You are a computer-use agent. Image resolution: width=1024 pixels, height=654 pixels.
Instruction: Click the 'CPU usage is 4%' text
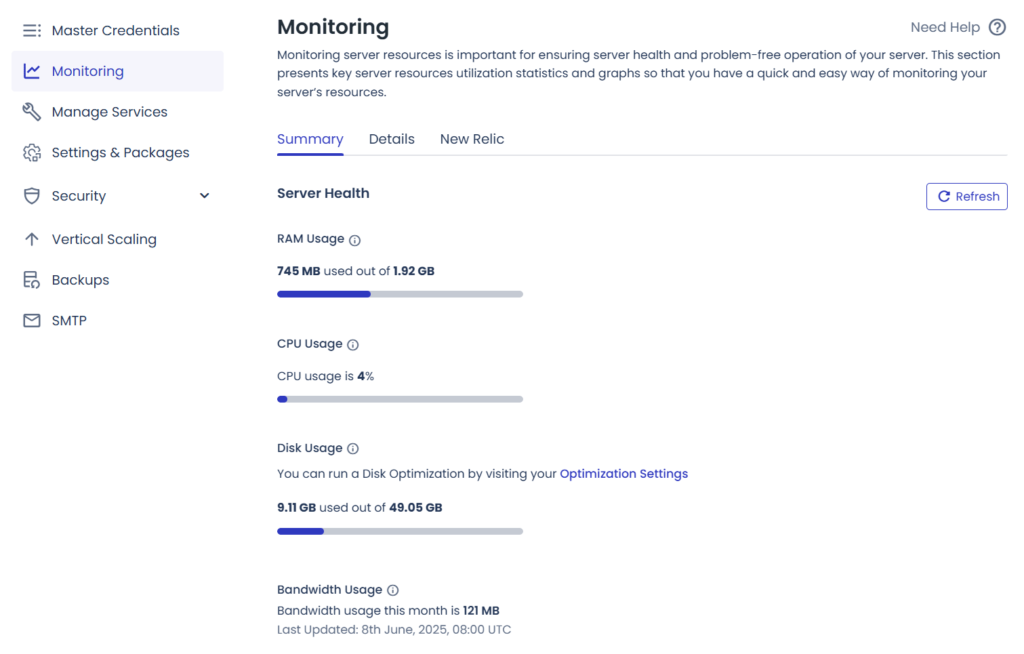(325, 376)
